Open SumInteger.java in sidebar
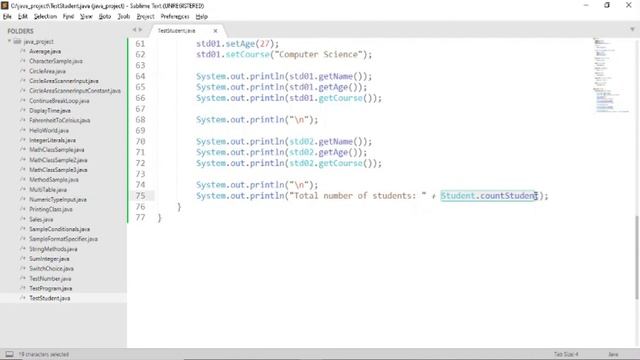 pos(49,259)
